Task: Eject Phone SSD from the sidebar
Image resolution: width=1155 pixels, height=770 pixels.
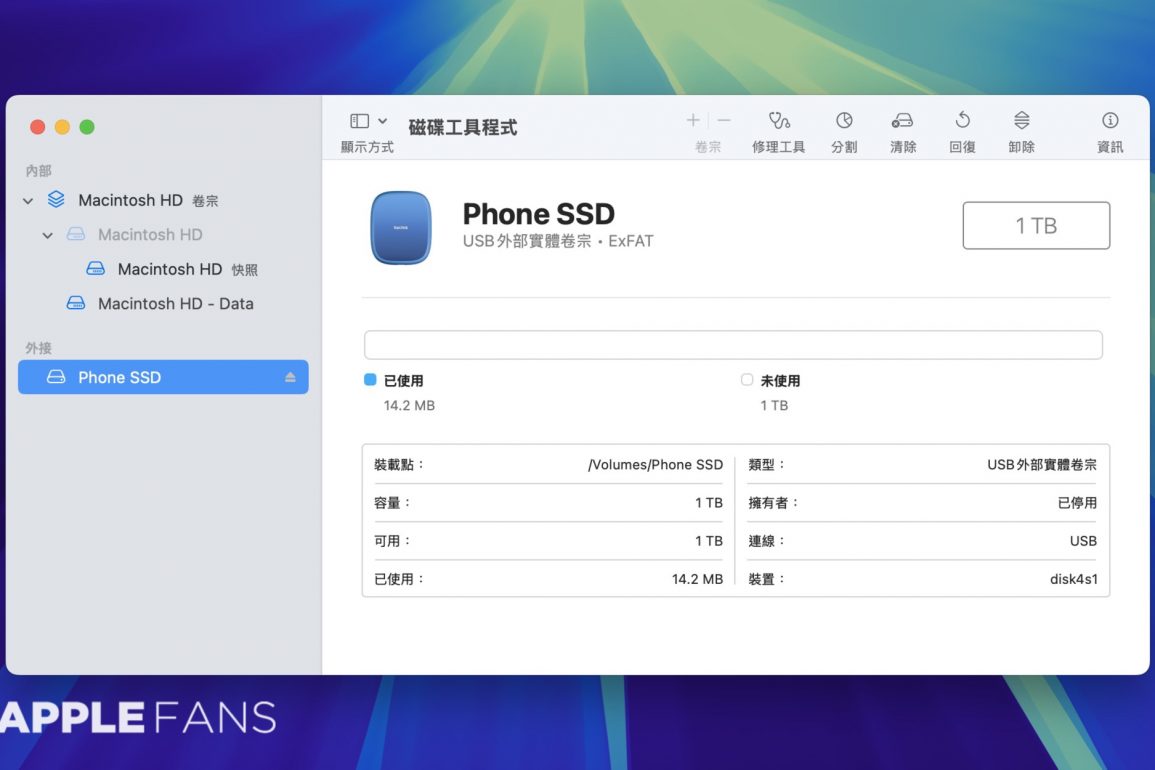Action: click(290, 377)
